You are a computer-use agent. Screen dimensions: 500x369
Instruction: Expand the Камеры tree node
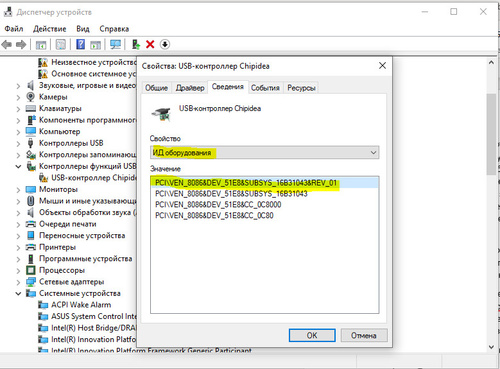coord(18,97)
